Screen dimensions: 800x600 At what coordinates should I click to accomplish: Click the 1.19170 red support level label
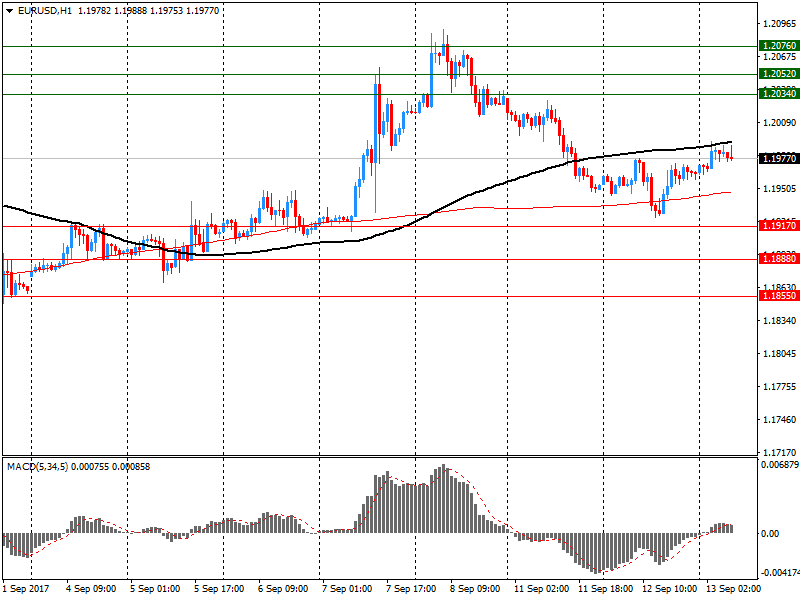(x=779, y=226)
